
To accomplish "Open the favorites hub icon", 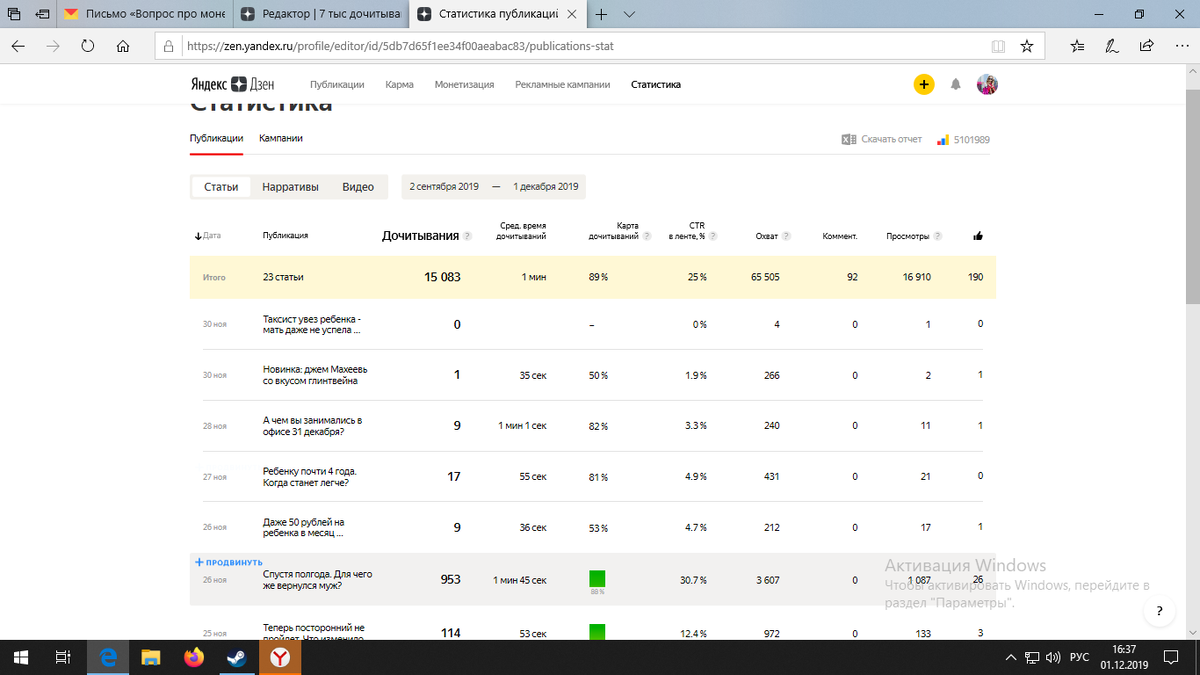I will (x=1077, y=46).
